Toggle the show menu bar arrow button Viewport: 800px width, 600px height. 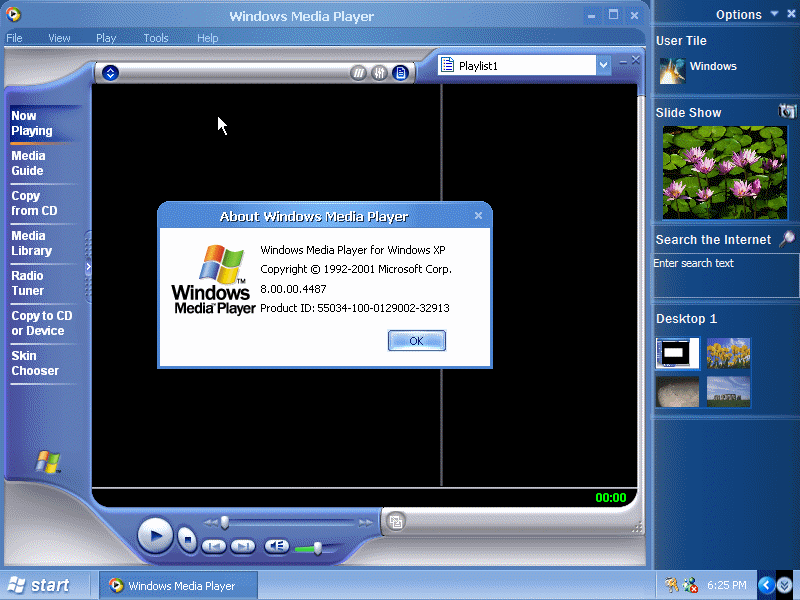tap(110, 73)
